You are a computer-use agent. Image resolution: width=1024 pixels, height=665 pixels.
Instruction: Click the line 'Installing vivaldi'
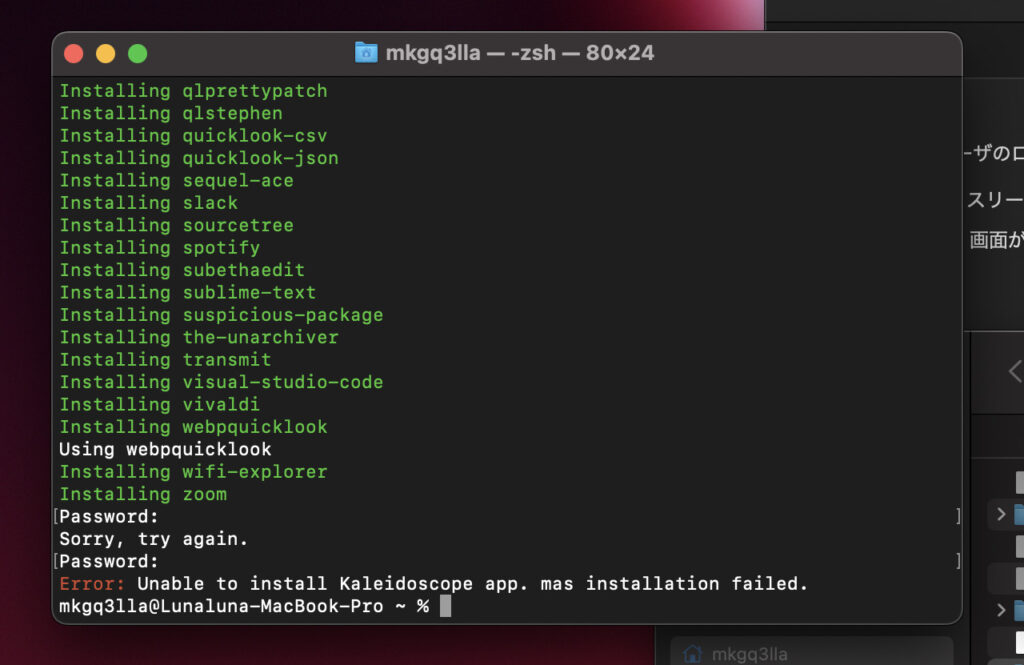(x=160, y=404)
